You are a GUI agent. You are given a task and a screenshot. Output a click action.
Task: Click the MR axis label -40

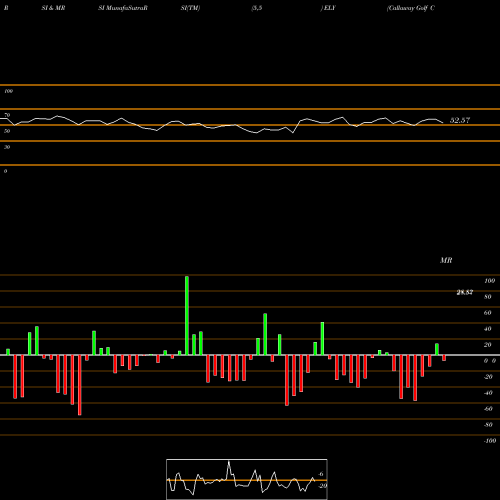[x=488, y=393]
